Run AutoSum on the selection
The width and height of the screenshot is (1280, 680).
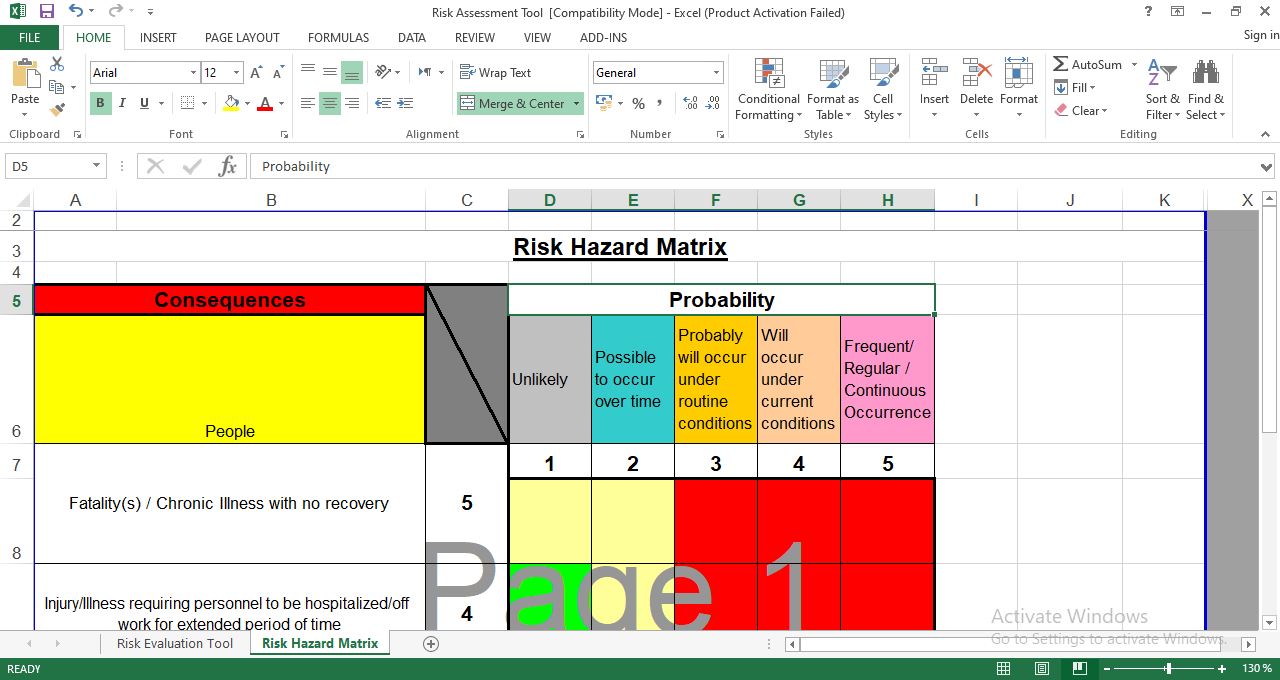pyautogui.click(x=1090, y=64)
